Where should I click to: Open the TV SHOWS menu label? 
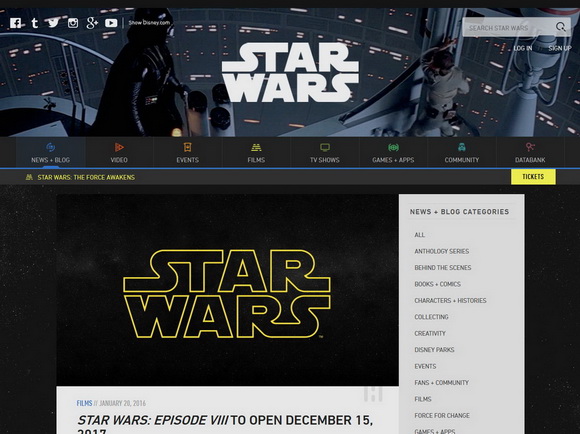click(x=325, y=160)
